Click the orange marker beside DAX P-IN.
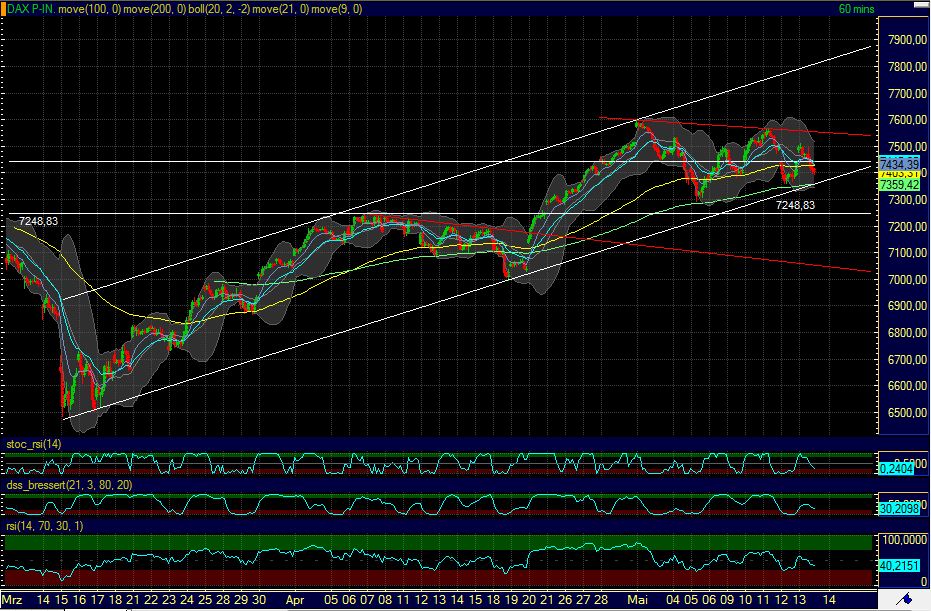The width and height of the screenshot is (931, 611). 2,9
